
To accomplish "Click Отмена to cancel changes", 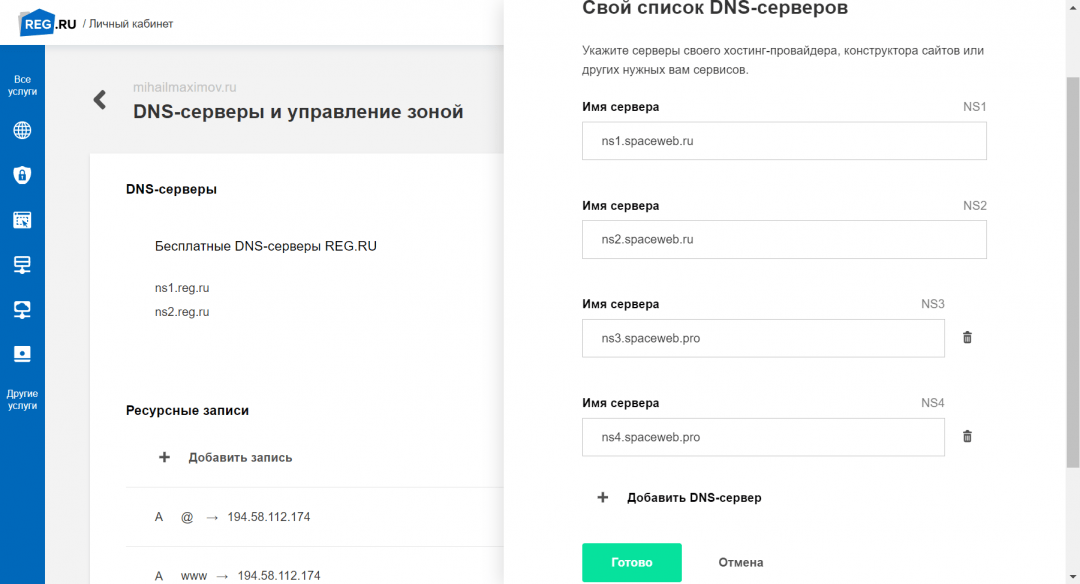I will click(740, 563).
